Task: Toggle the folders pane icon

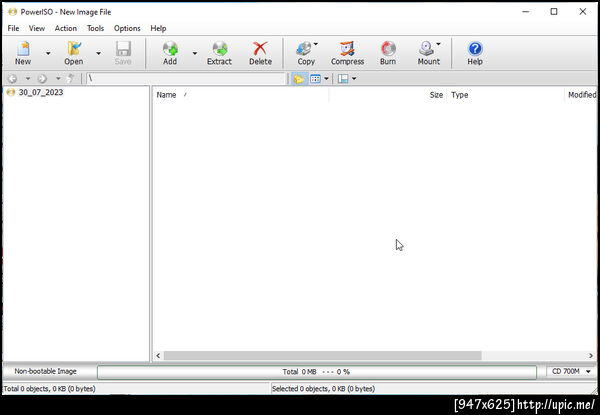Action: pos(299,79)
